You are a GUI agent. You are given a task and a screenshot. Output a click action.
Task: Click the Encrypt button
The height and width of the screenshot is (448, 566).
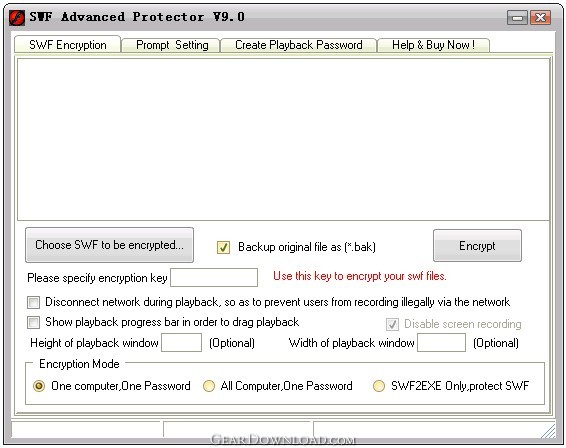477,245
